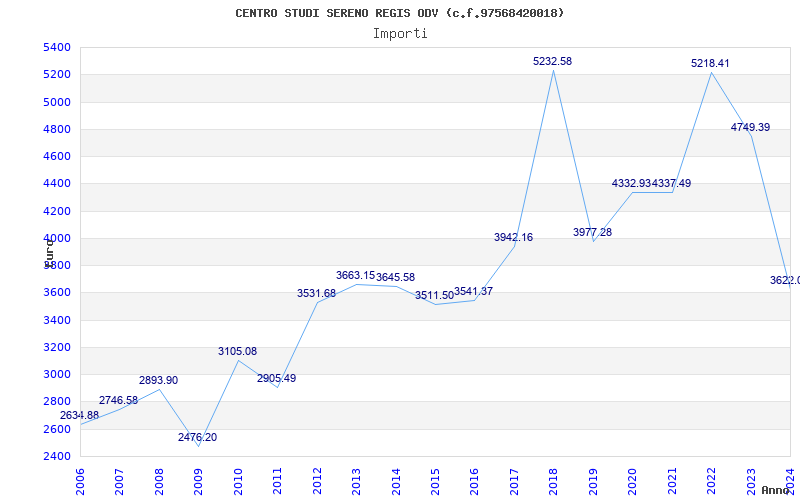The height and width of the screenshot is (500, 800).
Task: Click the 3105.08 value label
Action: [x=237, y=351]
